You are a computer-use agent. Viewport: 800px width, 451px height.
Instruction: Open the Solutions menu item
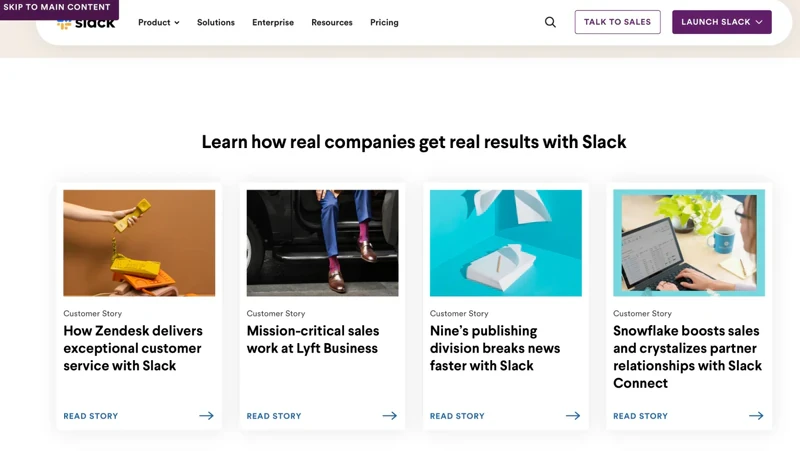(x=216, y=22)
